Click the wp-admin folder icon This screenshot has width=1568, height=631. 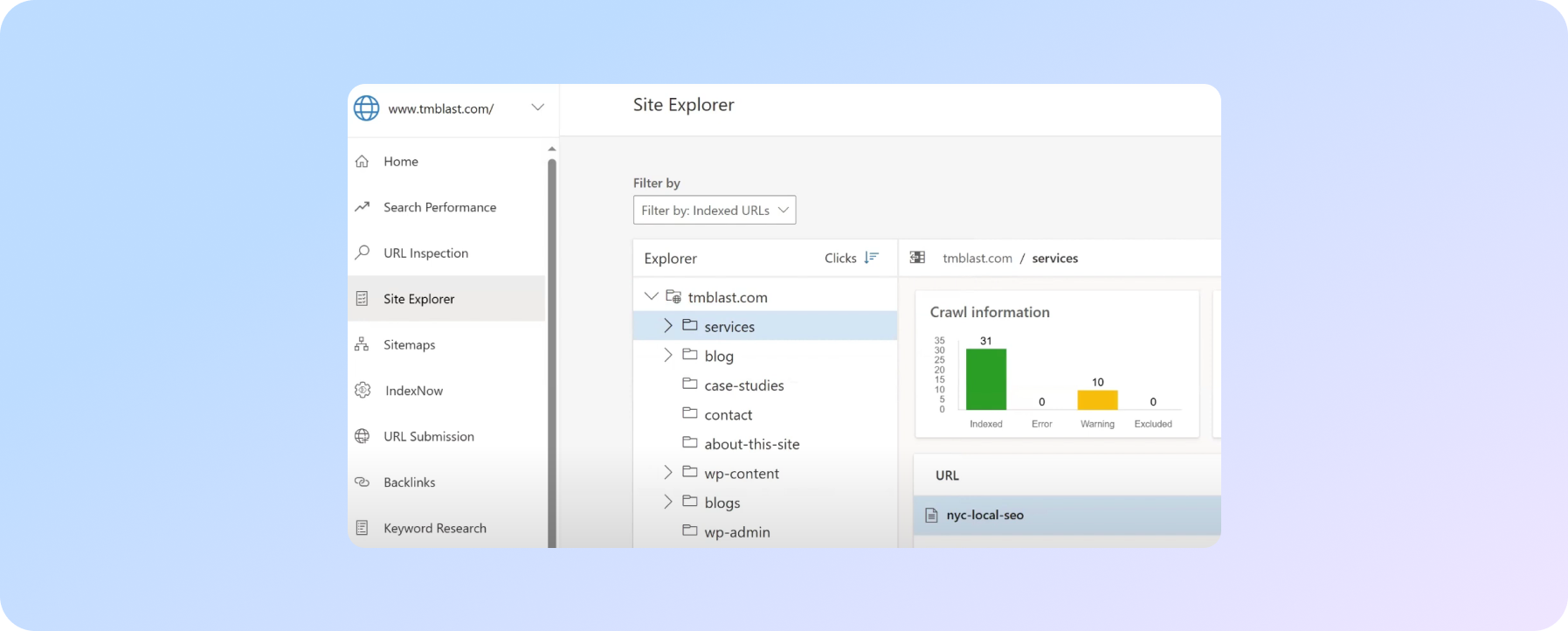tap(690, 530)
